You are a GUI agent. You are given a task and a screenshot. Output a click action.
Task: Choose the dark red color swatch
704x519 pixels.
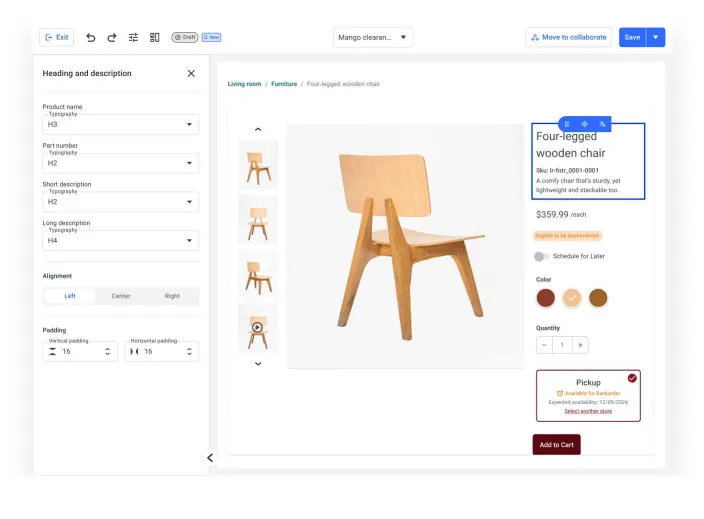tap(546, 298)
